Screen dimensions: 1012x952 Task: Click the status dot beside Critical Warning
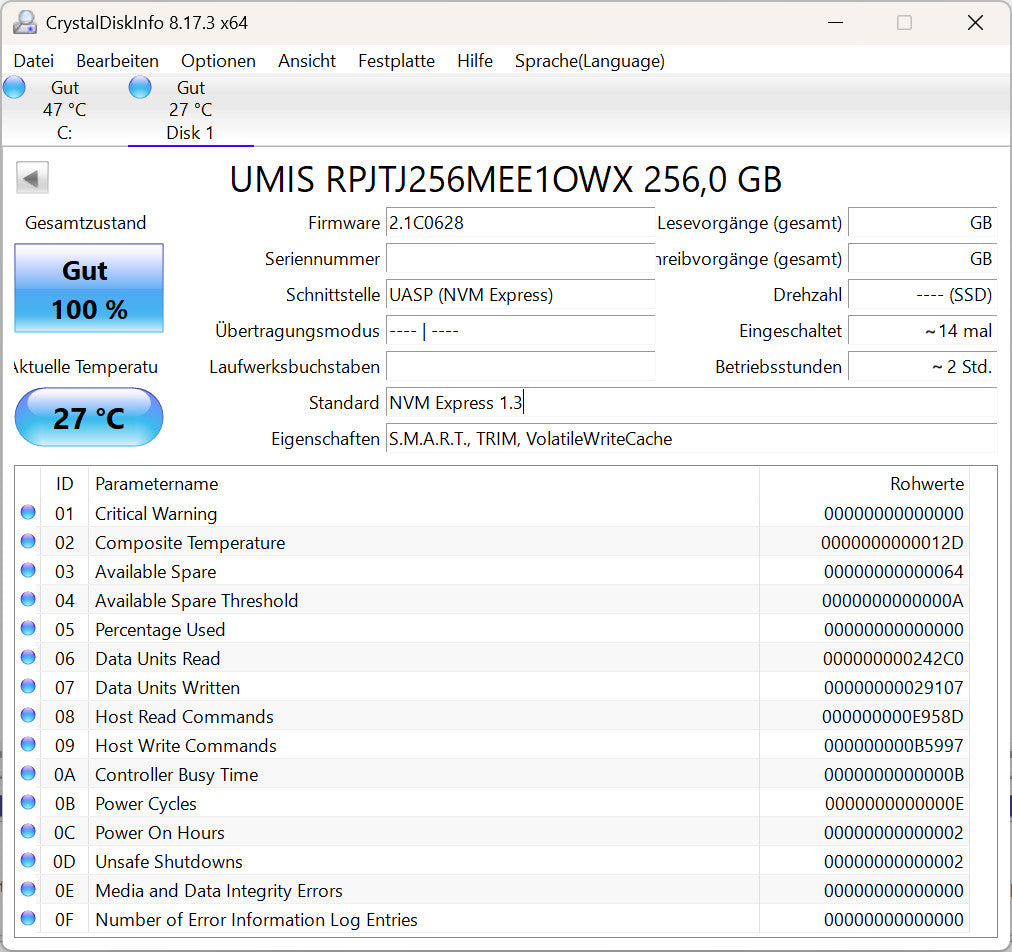pos(29,513)
